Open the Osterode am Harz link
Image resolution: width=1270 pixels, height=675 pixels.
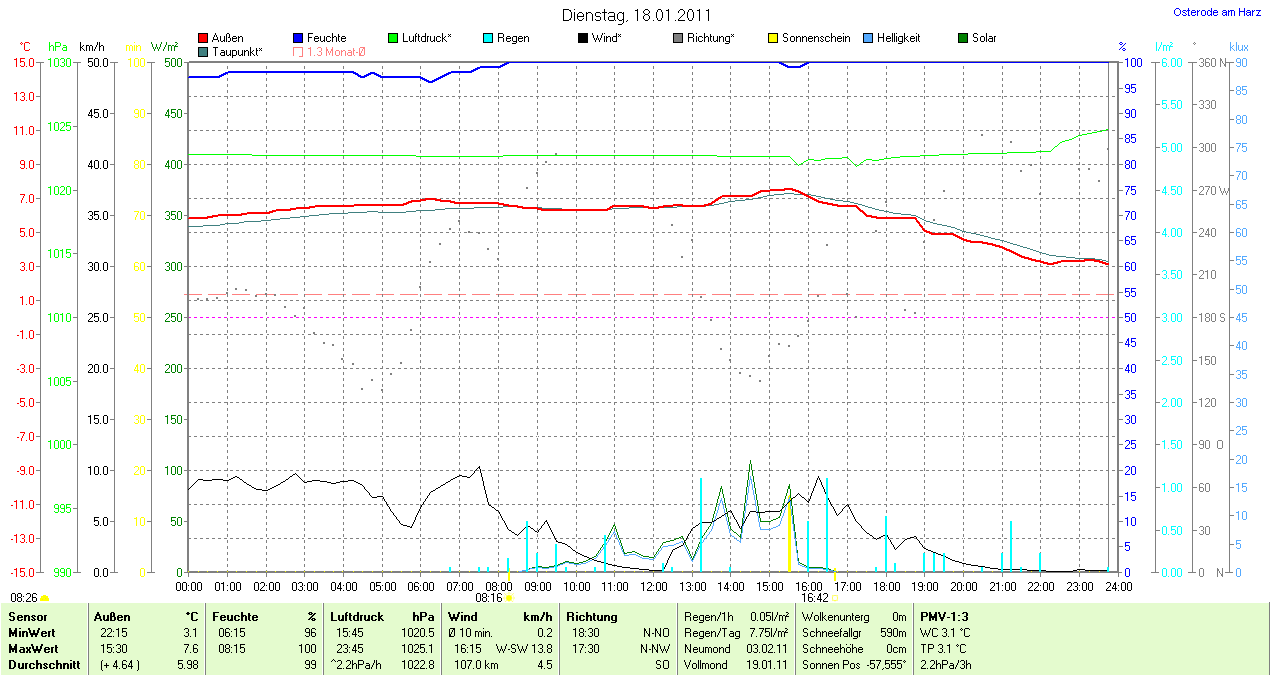pyautogui.click(x=1217, y=12)
